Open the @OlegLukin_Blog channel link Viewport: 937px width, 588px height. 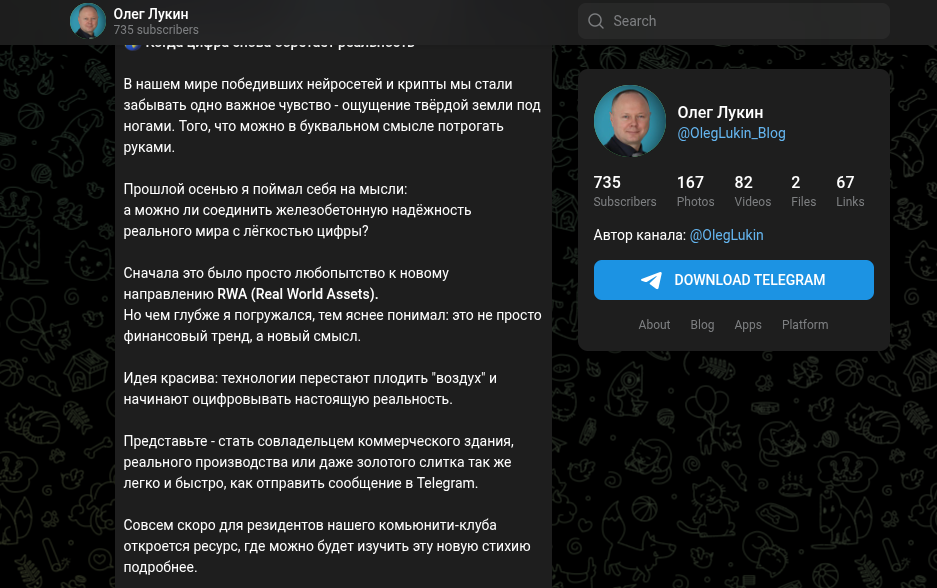pos(731,133)
